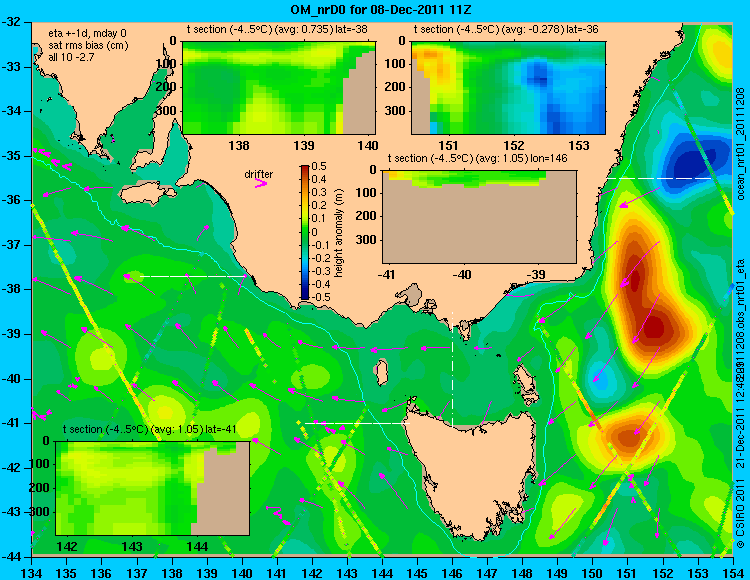Click the -44 latitude axis label
Viewport: 750px width, 580px height.
13,557
